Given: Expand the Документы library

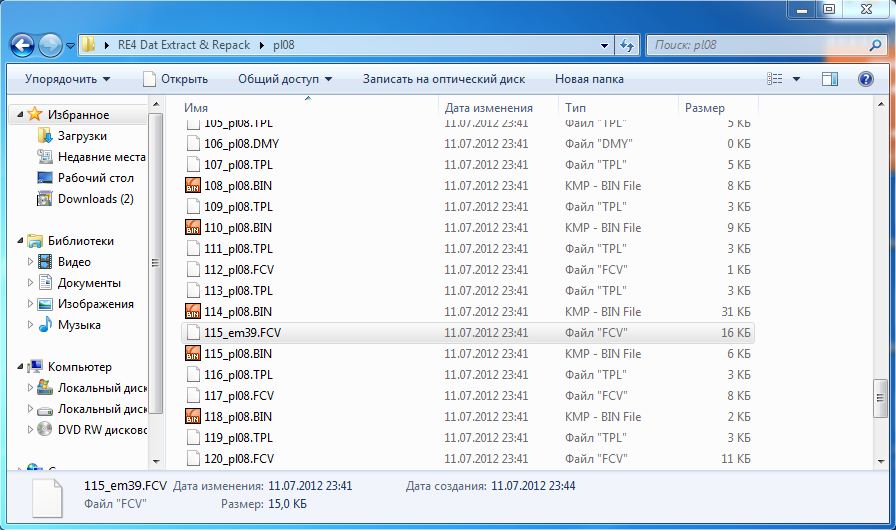Looking at the screenshot, I should point(30,283).
